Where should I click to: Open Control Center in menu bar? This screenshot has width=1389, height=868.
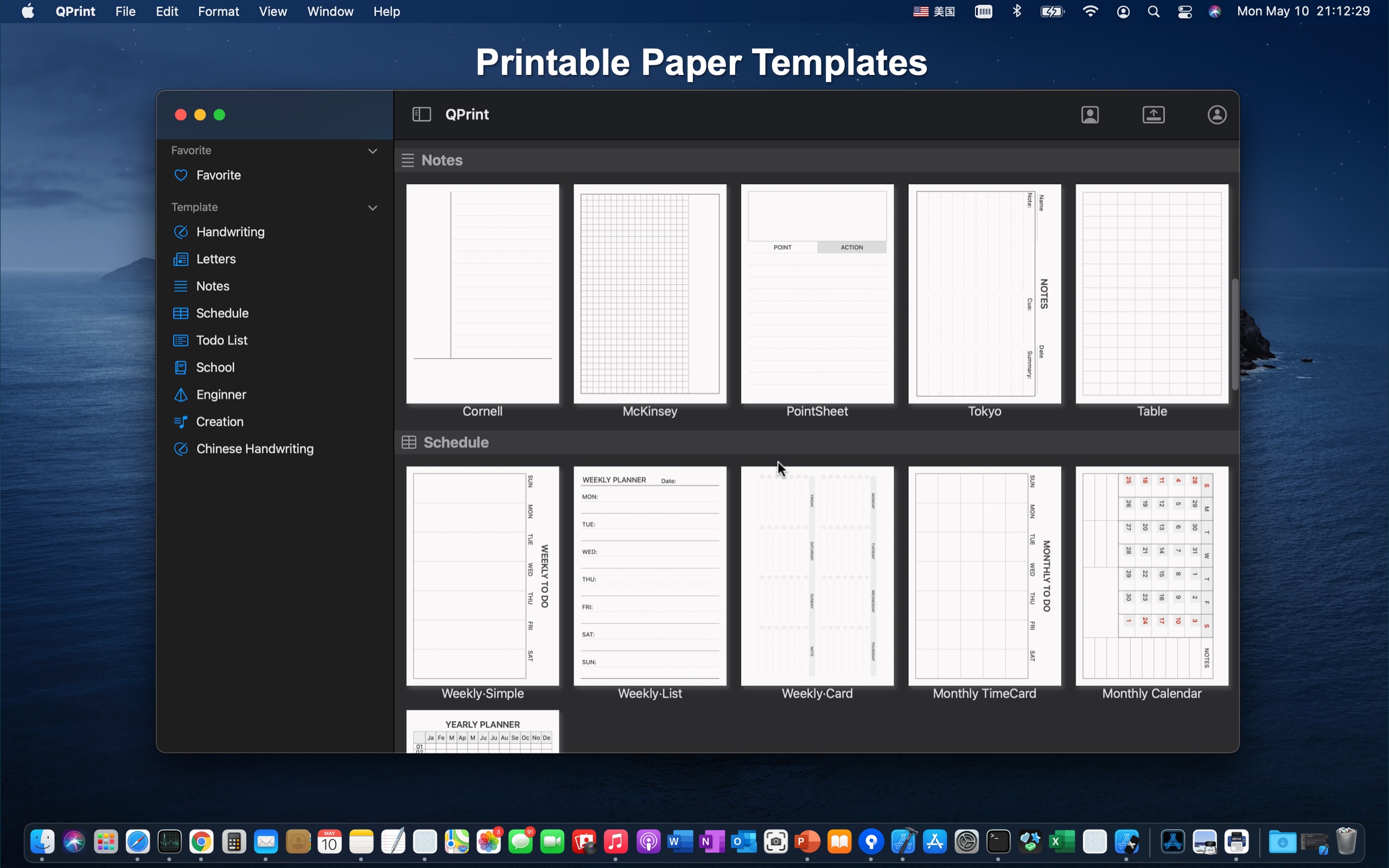(x=1184, y=11)
